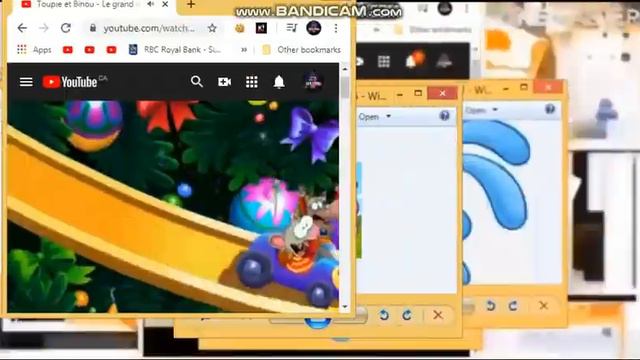Viewport: 640px width, 360px height.
Task: Open help in middle photo viewer
Action: coord(444,116)
